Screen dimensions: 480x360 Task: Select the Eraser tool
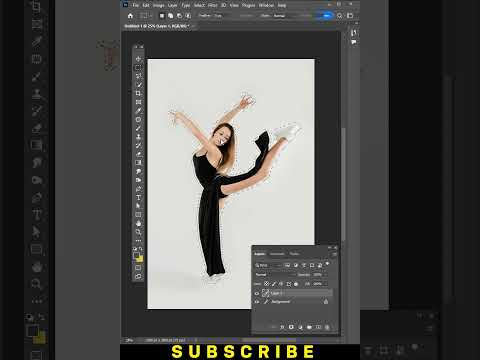(138, 154)
